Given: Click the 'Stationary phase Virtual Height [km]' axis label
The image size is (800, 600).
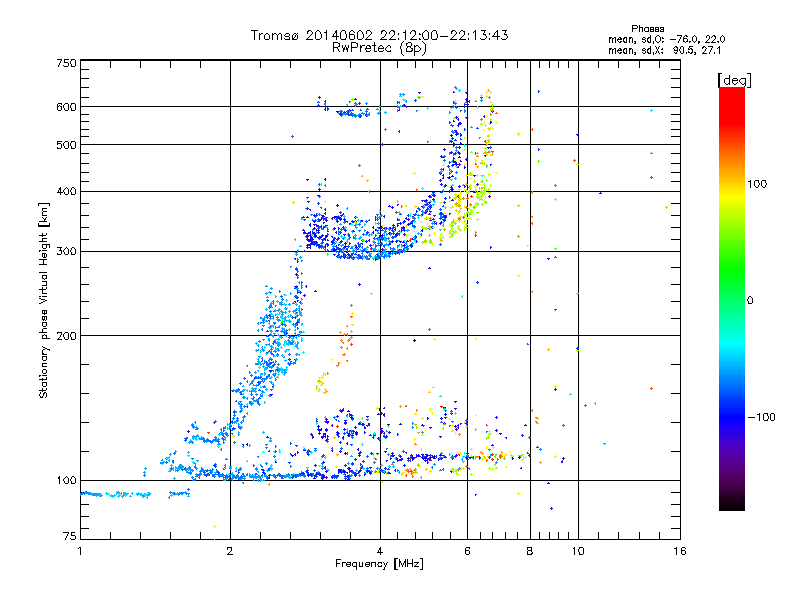Looking at the screenshot, I should coord(44,300).
